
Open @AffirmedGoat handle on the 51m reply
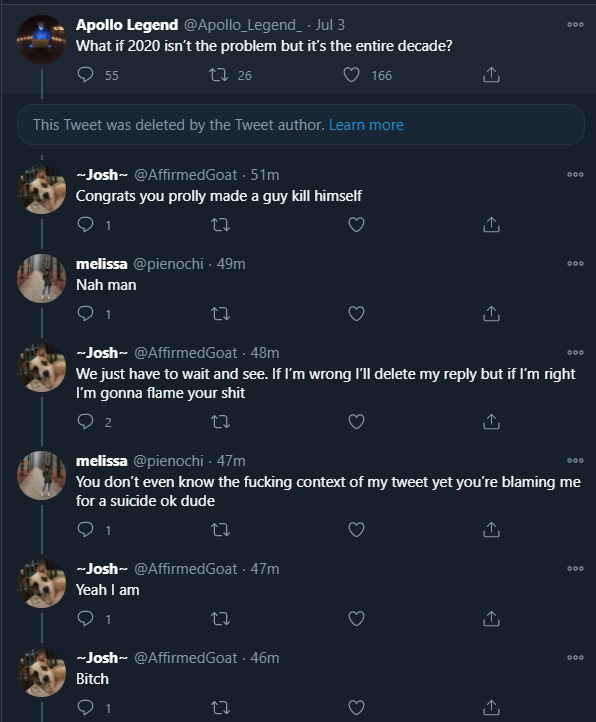[186, 175]
